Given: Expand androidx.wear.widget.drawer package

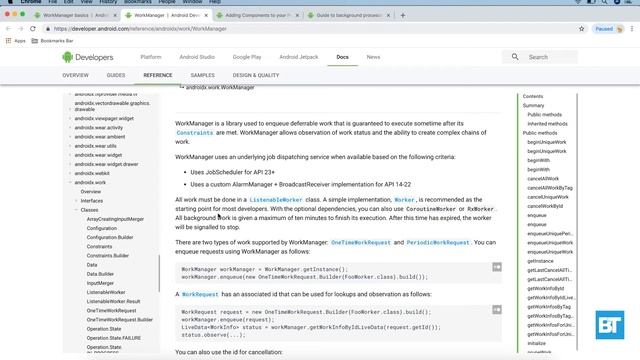Looking at the screenshot, I should coord(70,164).
